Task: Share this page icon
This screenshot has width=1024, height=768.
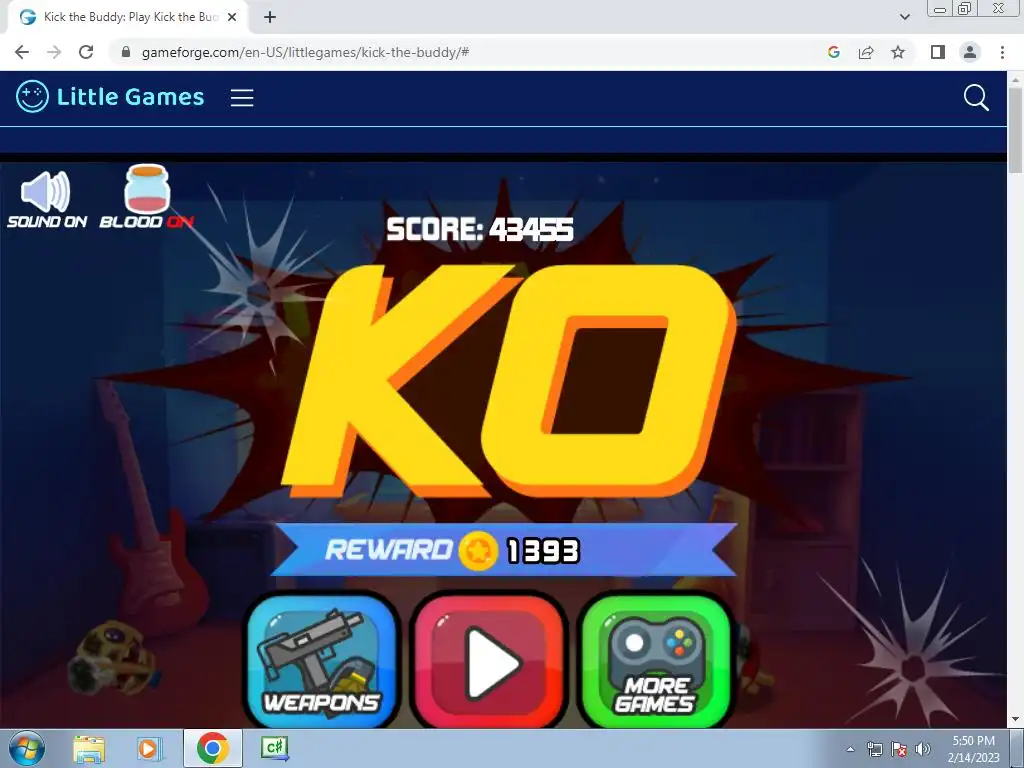Action: point(866,52)
